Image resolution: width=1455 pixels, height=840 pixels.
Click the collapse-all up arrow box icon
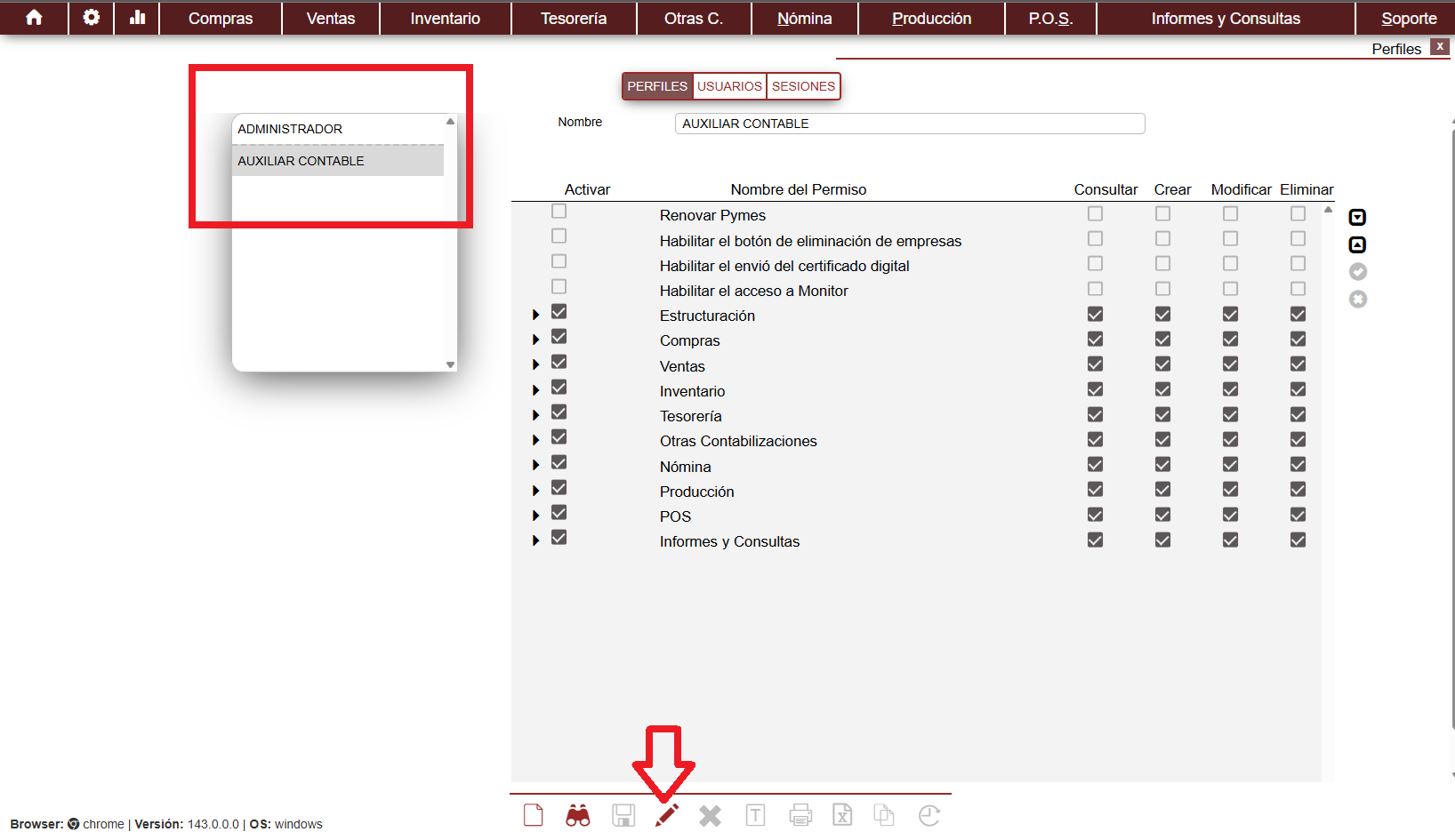click(1357, 245)
